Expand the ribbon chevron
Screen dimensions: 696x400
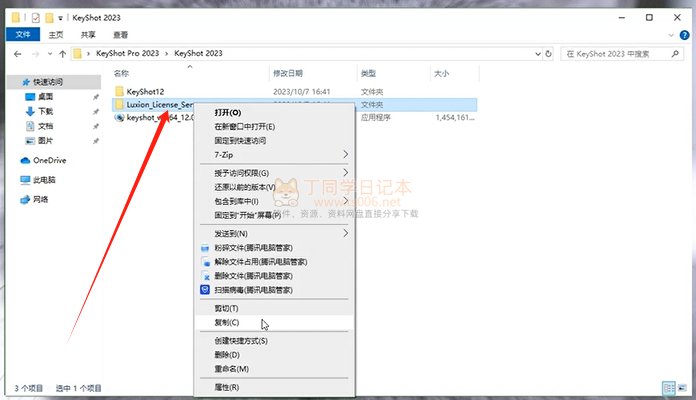pos(671,35)
